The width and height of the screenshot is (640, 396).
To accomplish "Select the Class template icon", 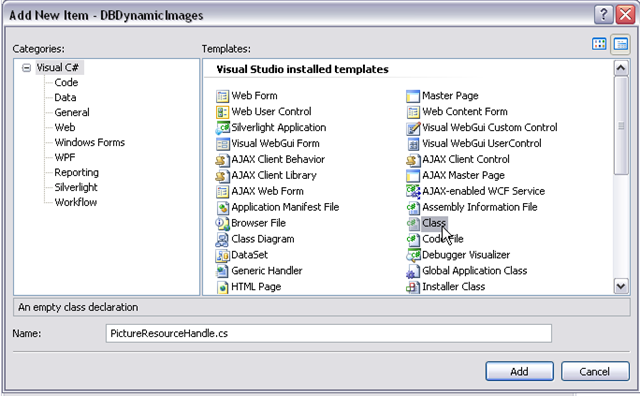I will click(413, 223).
